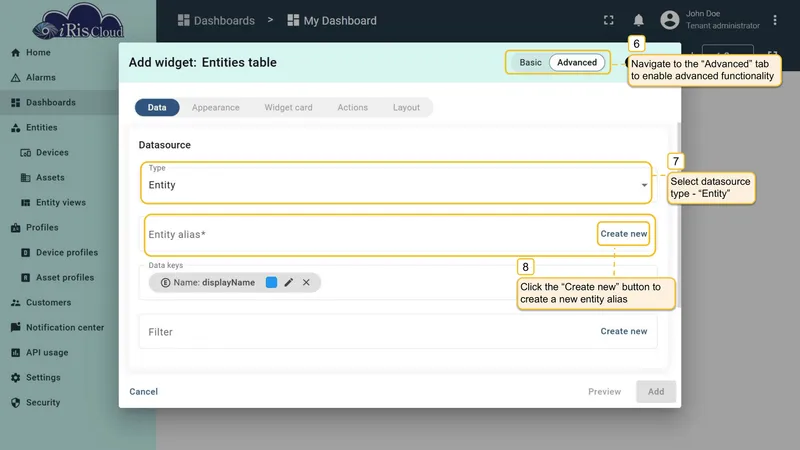Remove the displayName data key
This screenshot has height=450, width=800.
[x=306, y=282]
